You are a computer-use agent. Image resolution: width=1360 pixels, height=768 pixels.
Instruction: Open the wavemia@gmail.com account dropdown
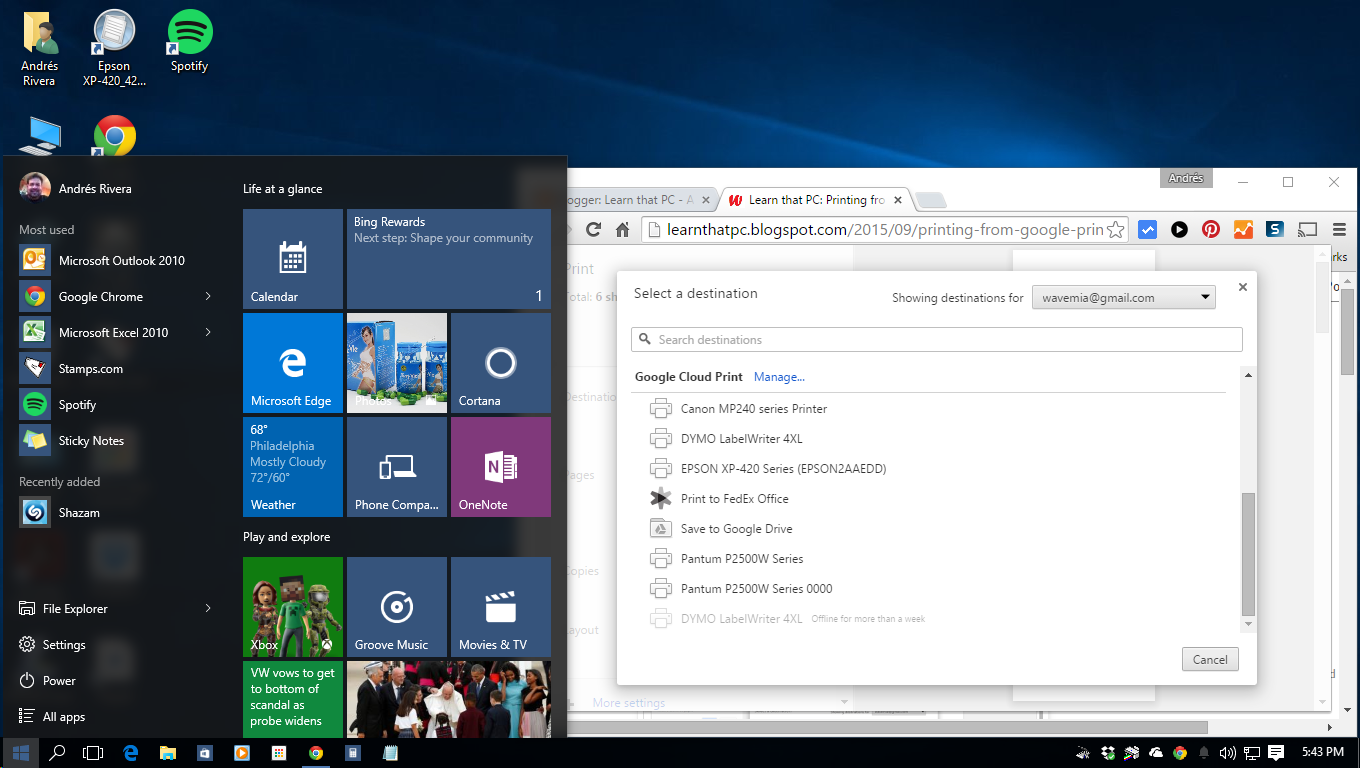[1124, 297]
